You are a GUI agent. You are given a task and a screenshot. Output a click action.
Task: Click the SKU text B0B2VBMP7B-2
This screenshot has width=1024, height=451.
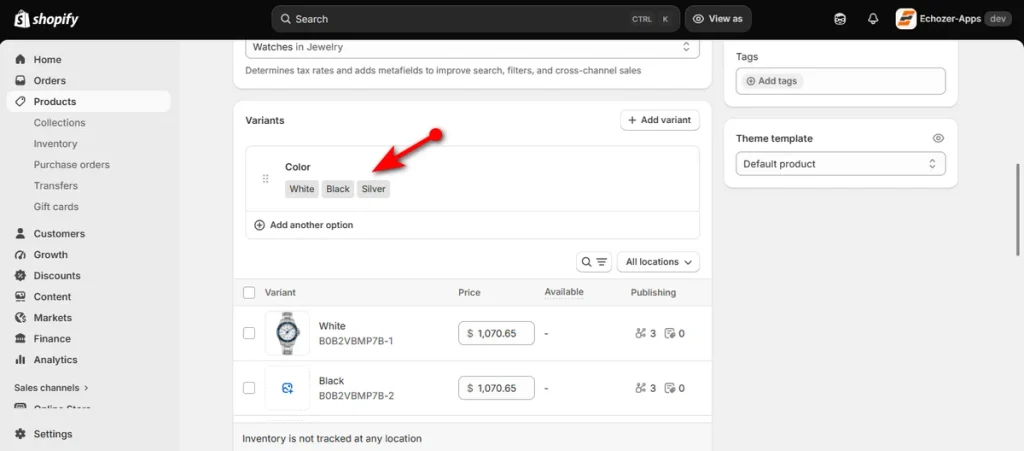tap(357, 396)
